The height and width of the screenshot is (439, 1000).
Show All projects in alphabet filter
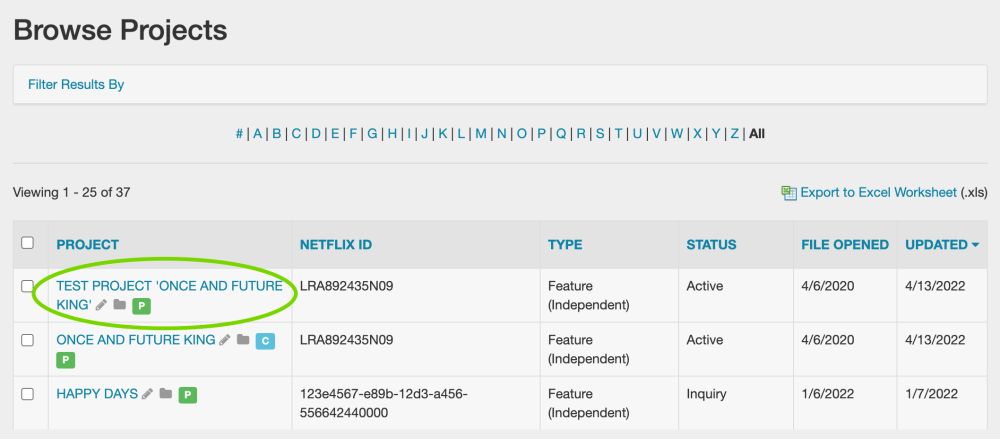[x=757, y=133]
